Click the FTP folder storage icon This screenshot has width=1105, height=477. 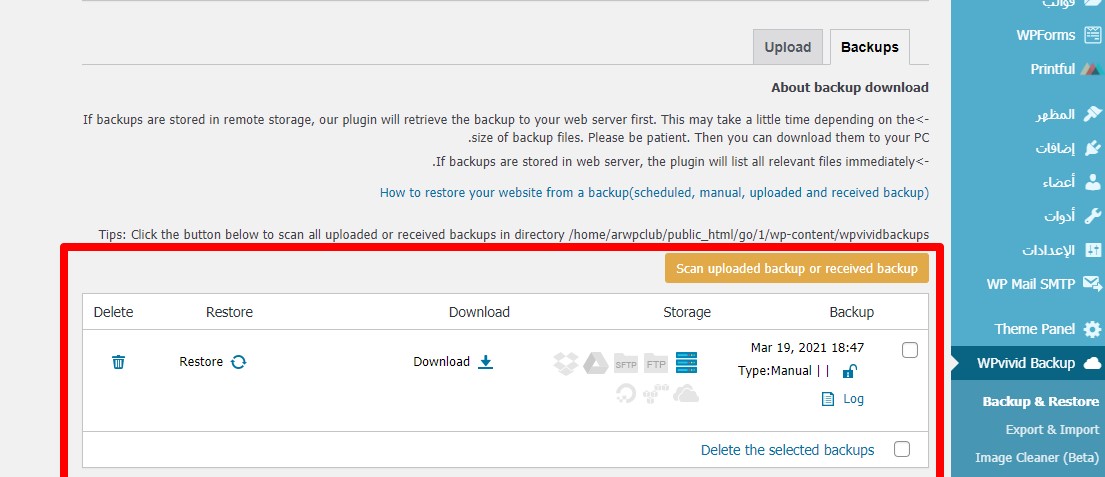click(x=656, y=363)
